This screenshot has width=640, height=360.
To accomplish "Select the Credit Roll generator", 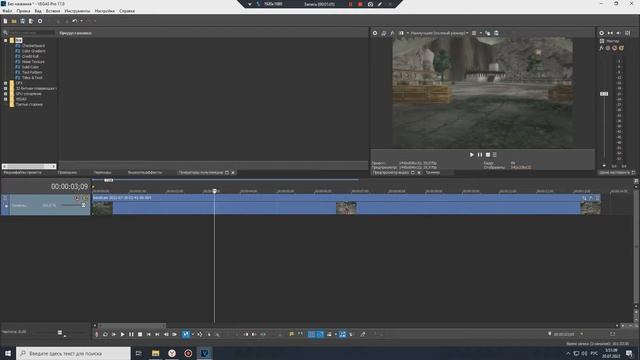I will coord(30,56).
